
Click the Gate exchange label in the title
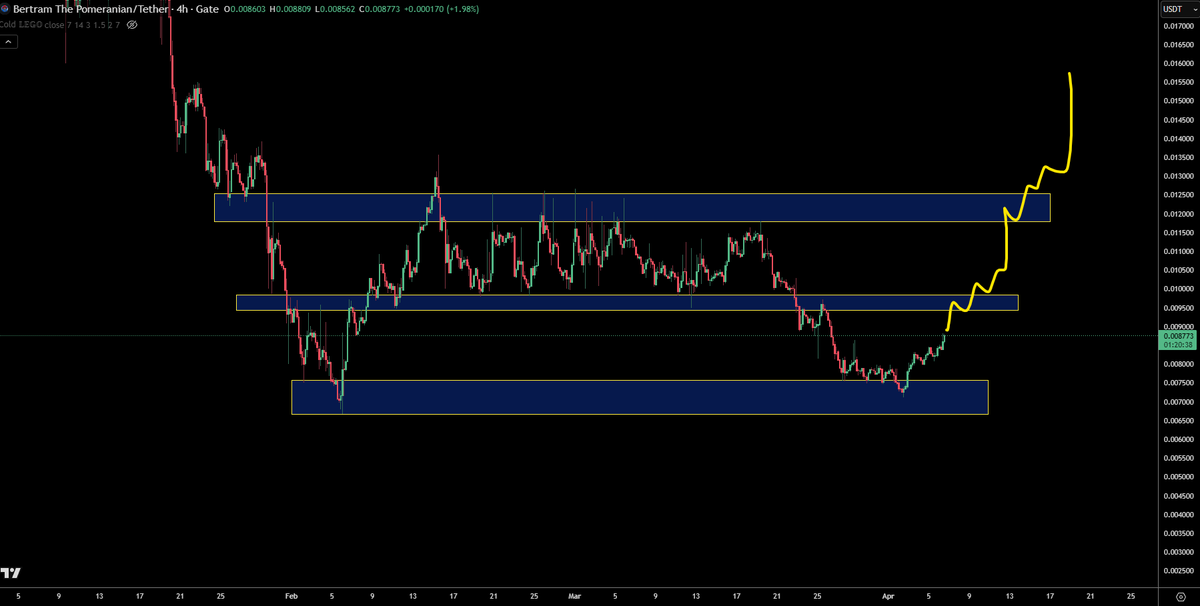coord(208,8)
